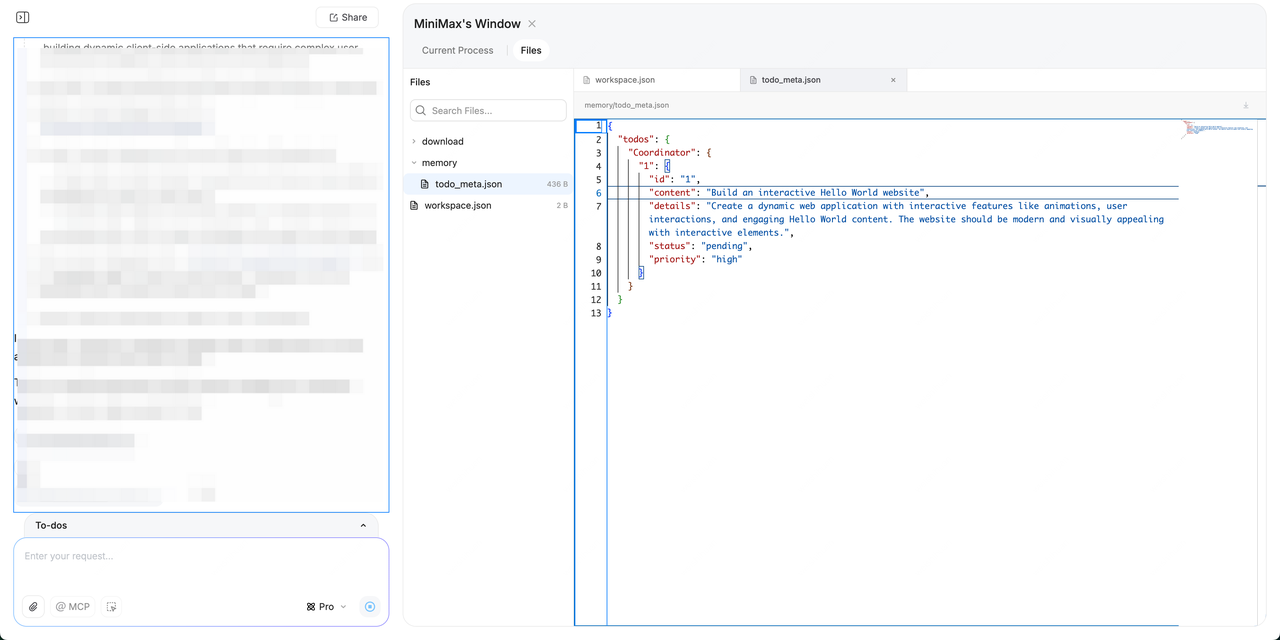Expand the download folder
The image size is (1280, 640).
(x=442, y=142)
